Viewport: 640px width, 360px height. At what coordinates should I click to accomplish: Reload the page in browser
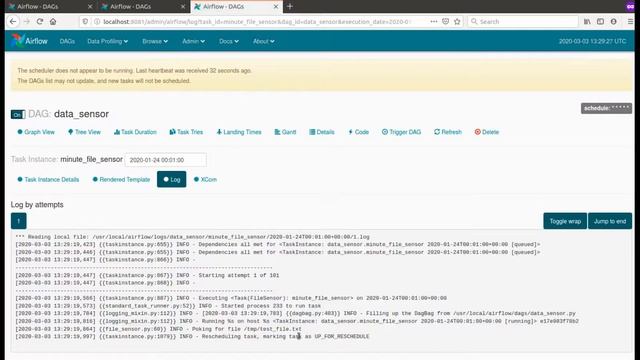tap(40, 22)
